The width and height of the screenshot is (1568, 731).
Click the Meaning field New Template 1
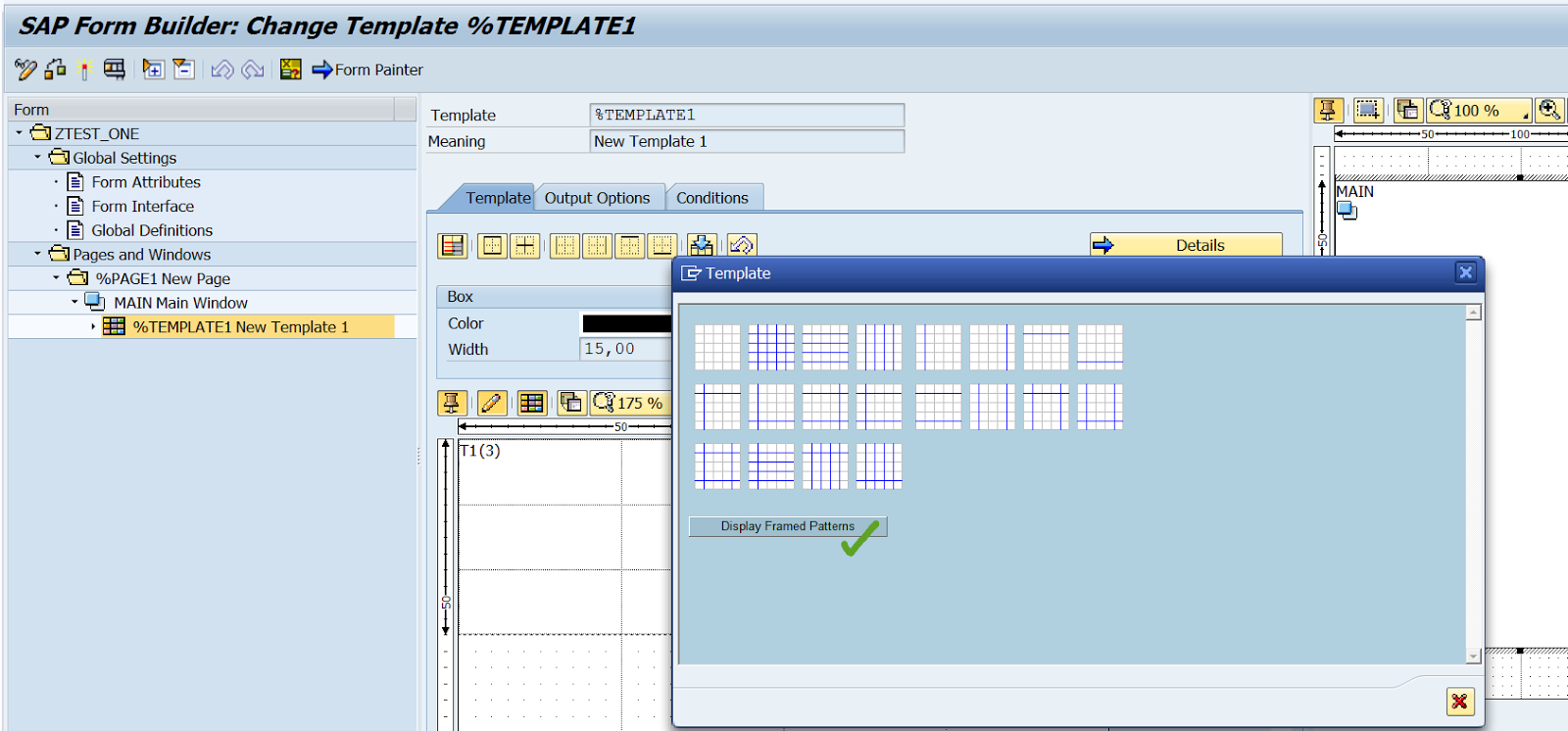pyautogui.click(x=747, y=141)
